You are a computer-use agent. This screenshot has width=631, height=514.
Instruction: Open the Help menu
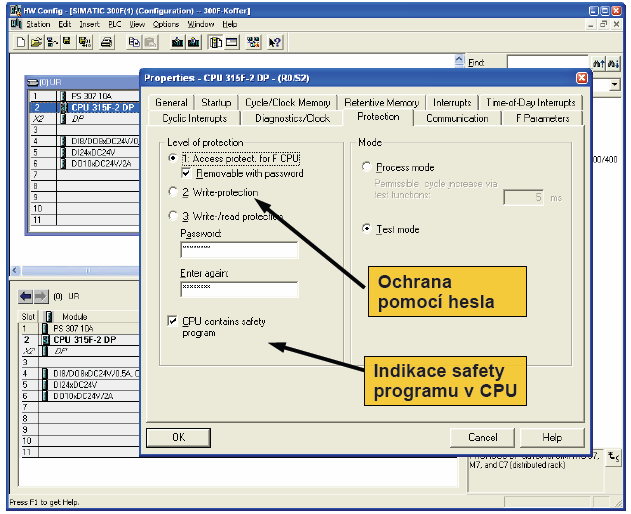click(x=229, y=24)
